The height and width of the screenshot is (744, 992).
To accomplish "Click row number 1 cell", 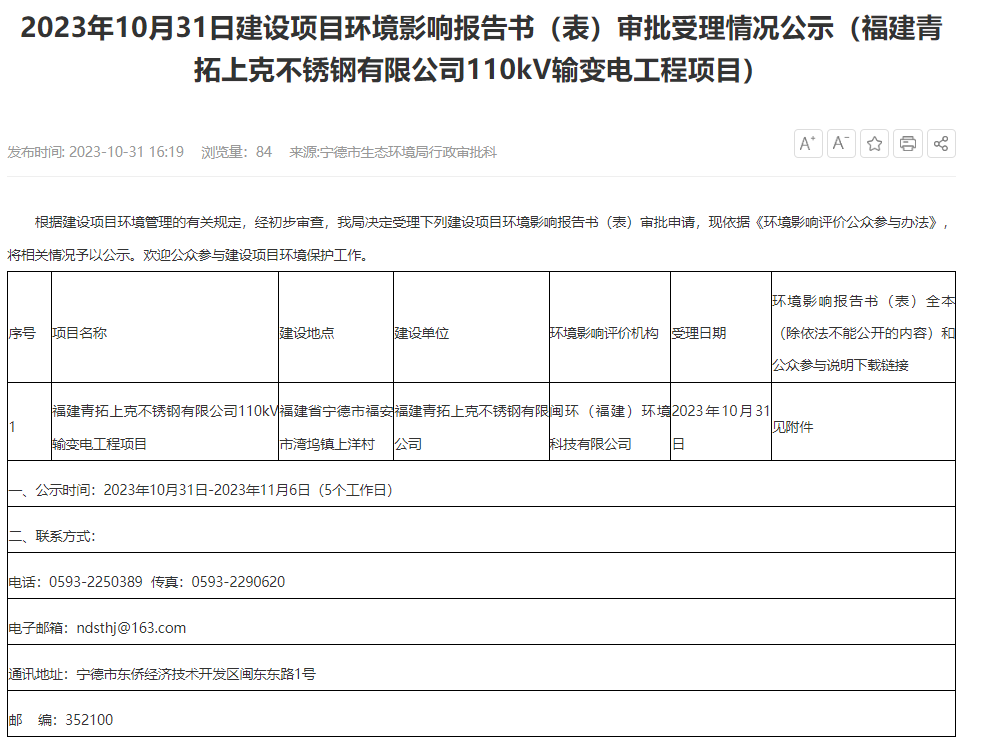I will (29, 421).
